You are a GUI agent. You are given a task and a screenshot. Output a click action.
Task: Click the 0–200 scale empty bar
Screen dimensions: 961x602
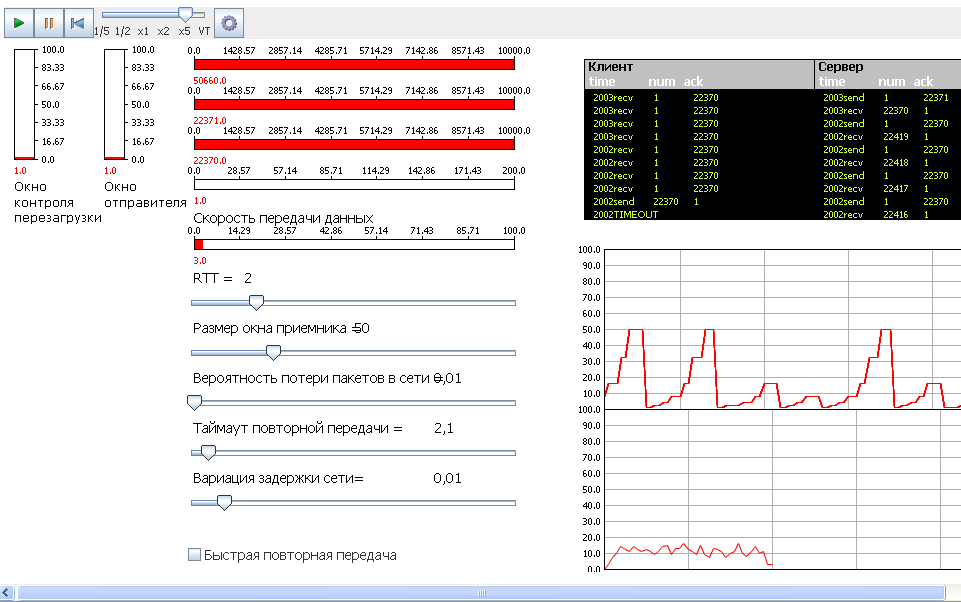[x=354, y=184]
